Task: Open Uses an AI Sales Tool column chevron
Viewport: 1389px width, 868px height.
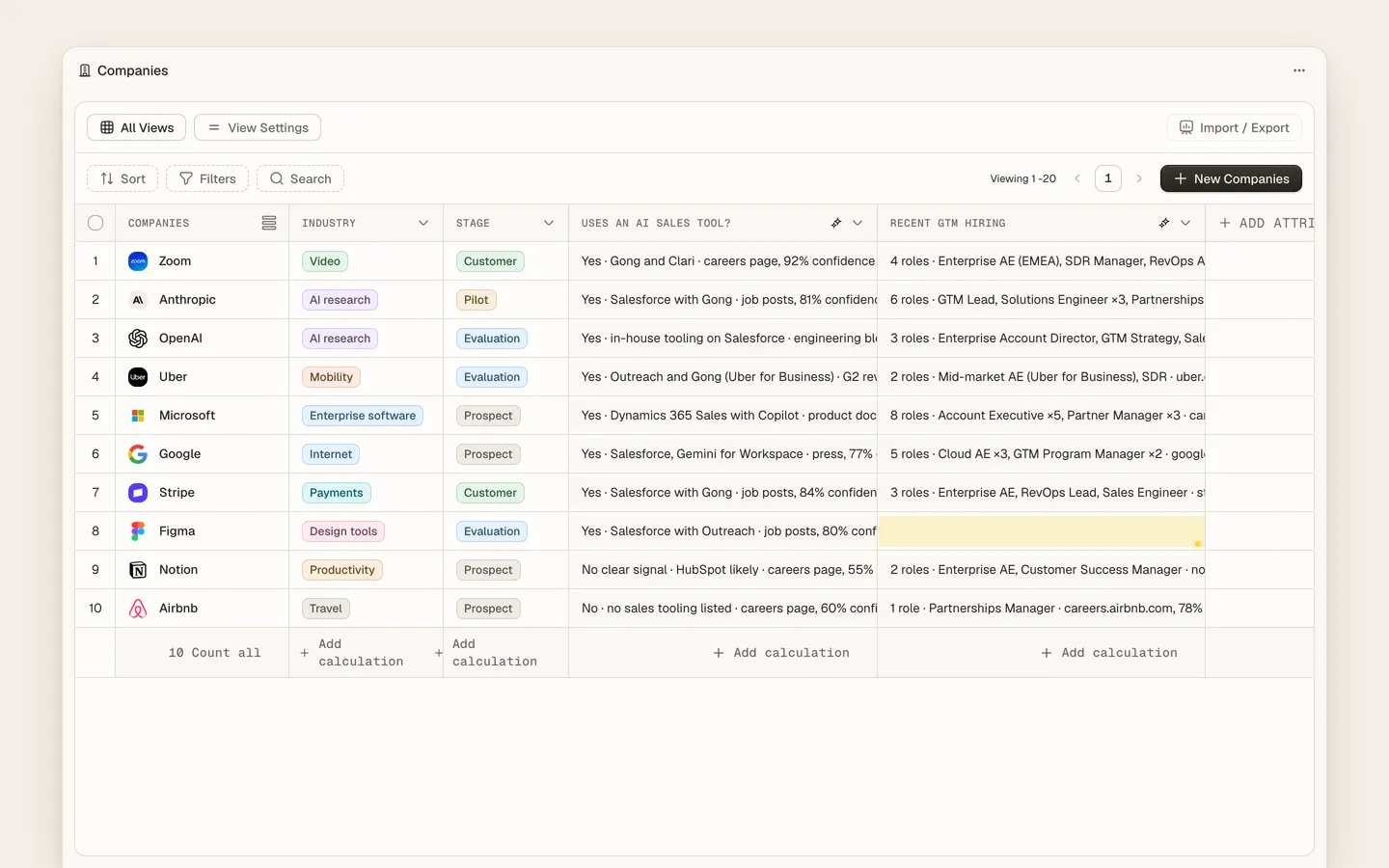Action: tap(858, 223)
